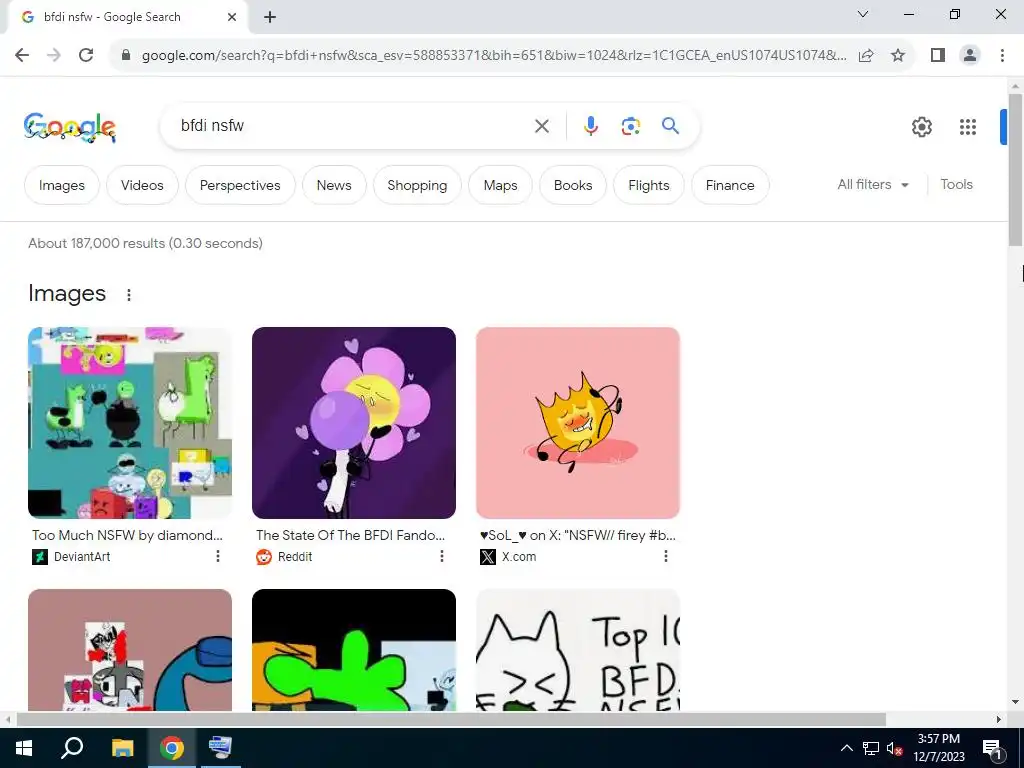Click the horizontal page scrollbar thumb
Screen dimensions: 1024x768
451,719
